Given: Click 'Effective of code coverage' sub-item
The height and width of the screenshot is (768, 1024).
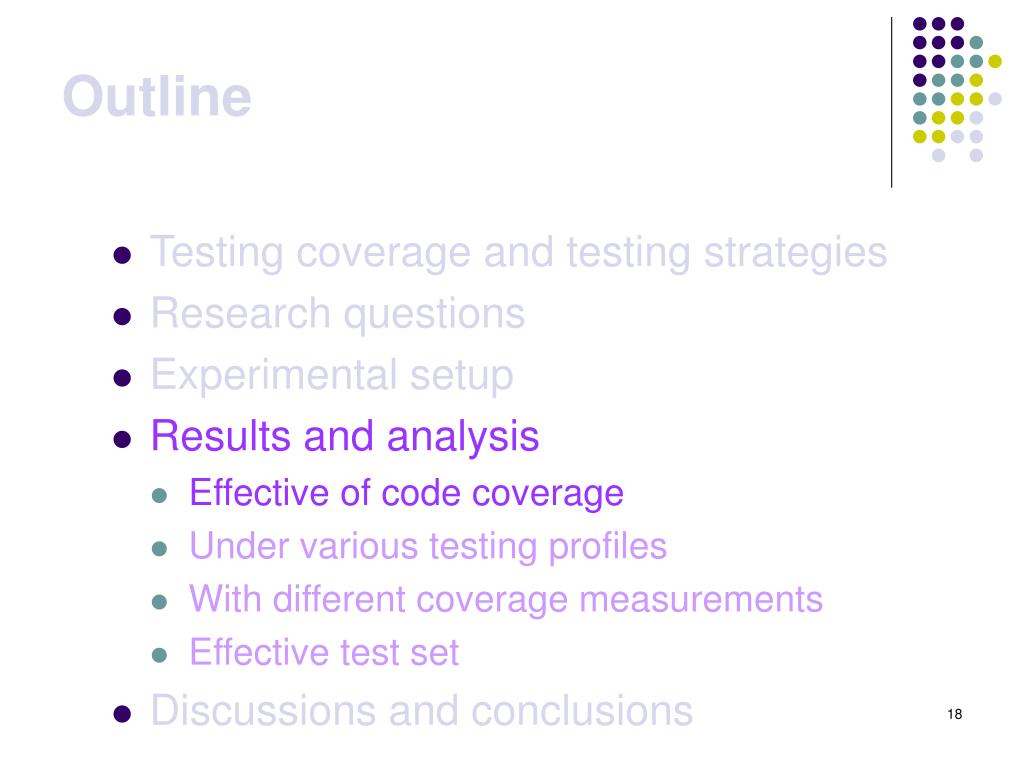Looking at the screenshot, I should [x=406, y=493].
